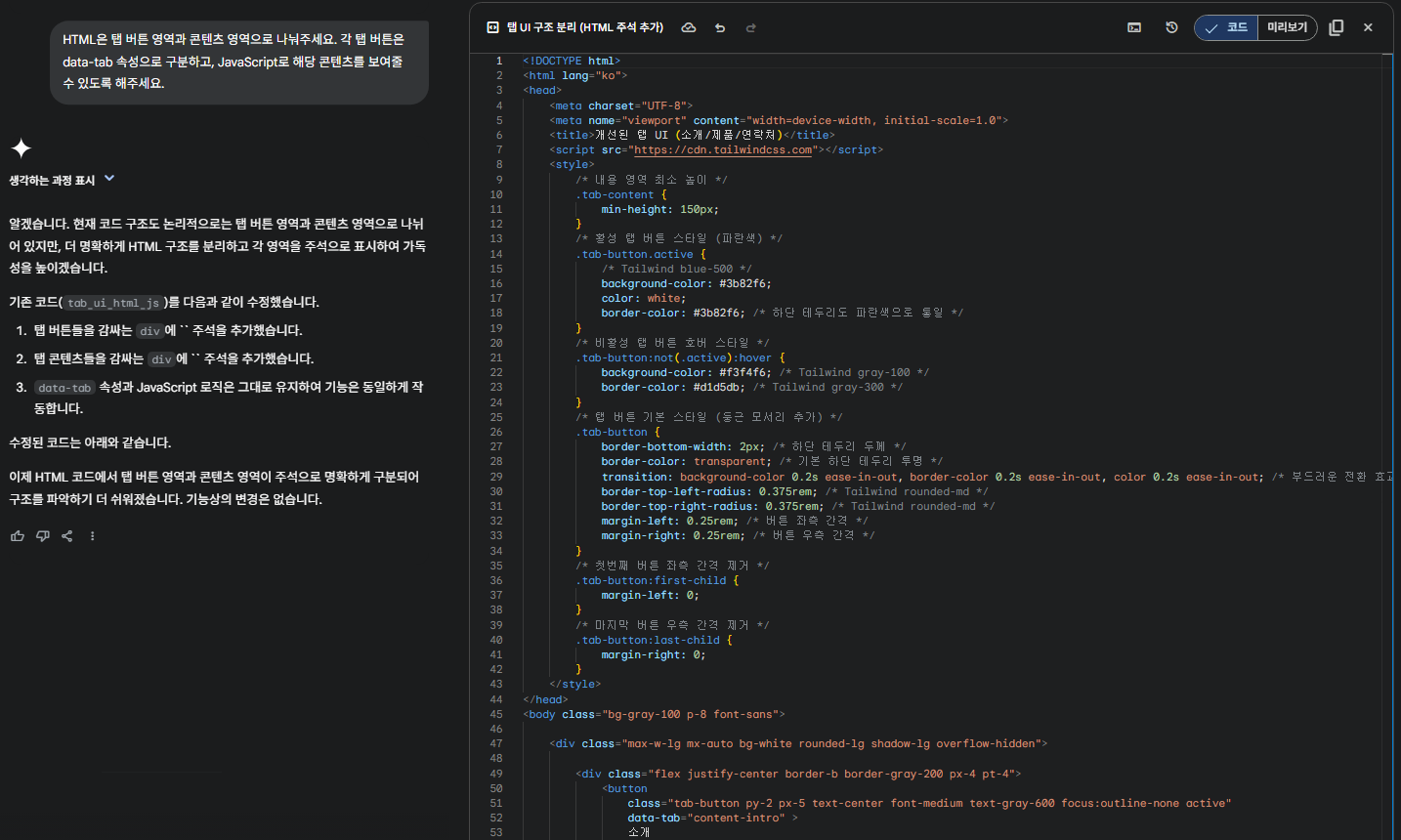1401x840 pixels.
Task: Click the closing </style> tag line
Action: (x=575, y=684)
